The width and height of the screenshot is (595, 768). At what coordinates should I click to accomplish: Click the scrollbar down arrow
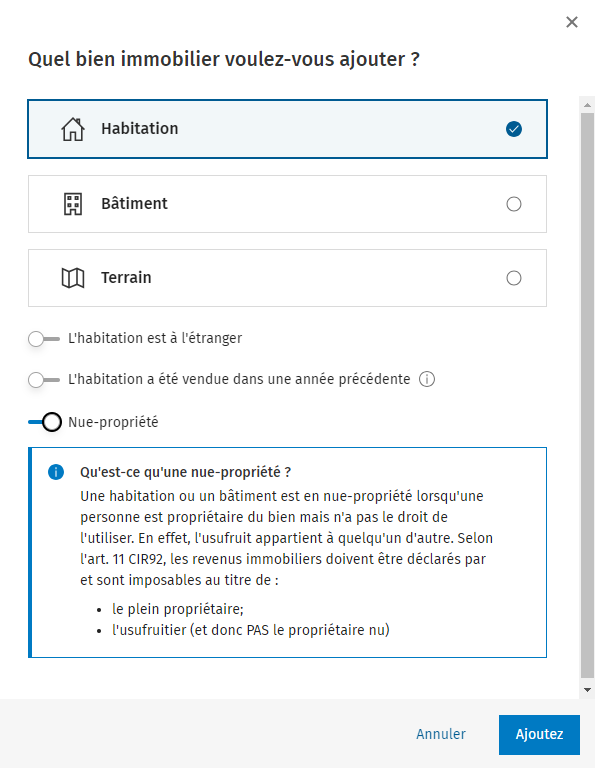(587, 690)
